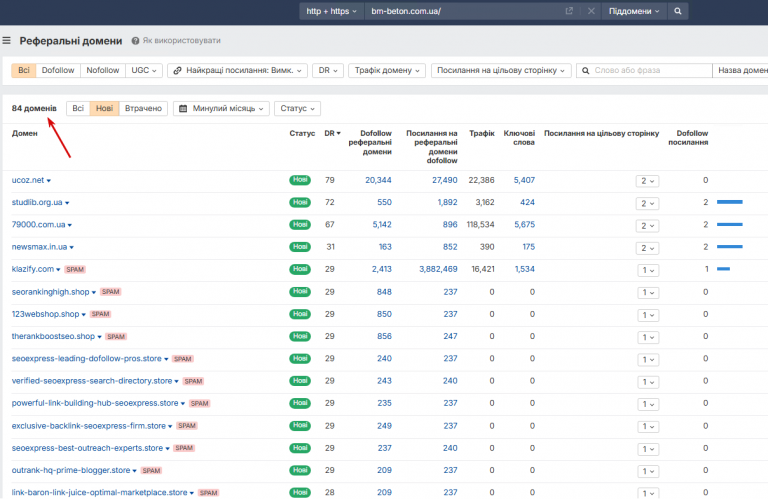768x499 pixels.
Task: Click calendar icon in Минулий місяць button
Action: click(x=183, y=109)
